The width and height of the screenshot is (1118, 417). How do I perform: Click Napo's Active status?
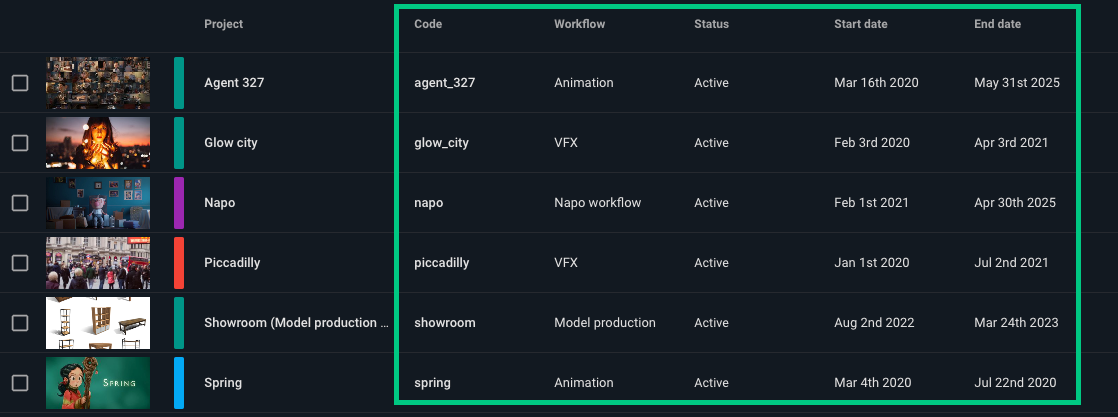pyautogui.click(x=712, y=202)
